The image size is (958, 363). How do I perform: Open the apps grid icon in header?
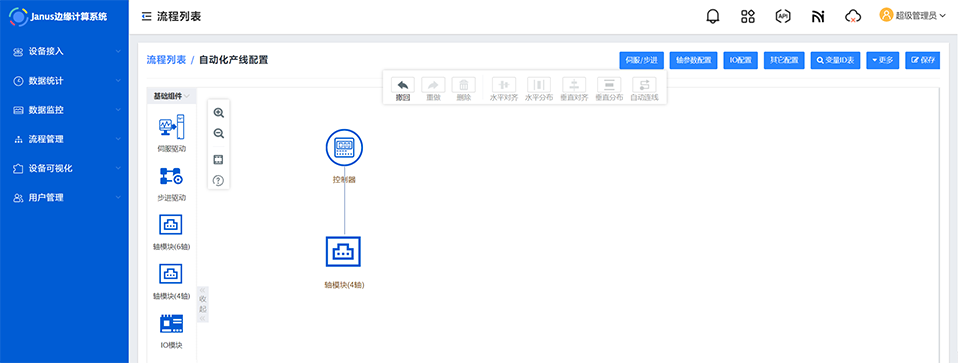(x=748, y=16)
